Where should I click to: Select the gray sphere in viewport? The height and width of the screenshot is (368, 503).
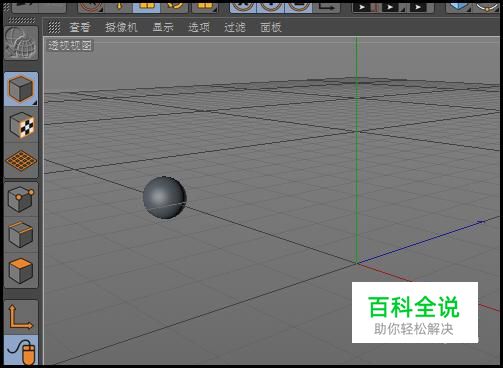click(165, 198)
